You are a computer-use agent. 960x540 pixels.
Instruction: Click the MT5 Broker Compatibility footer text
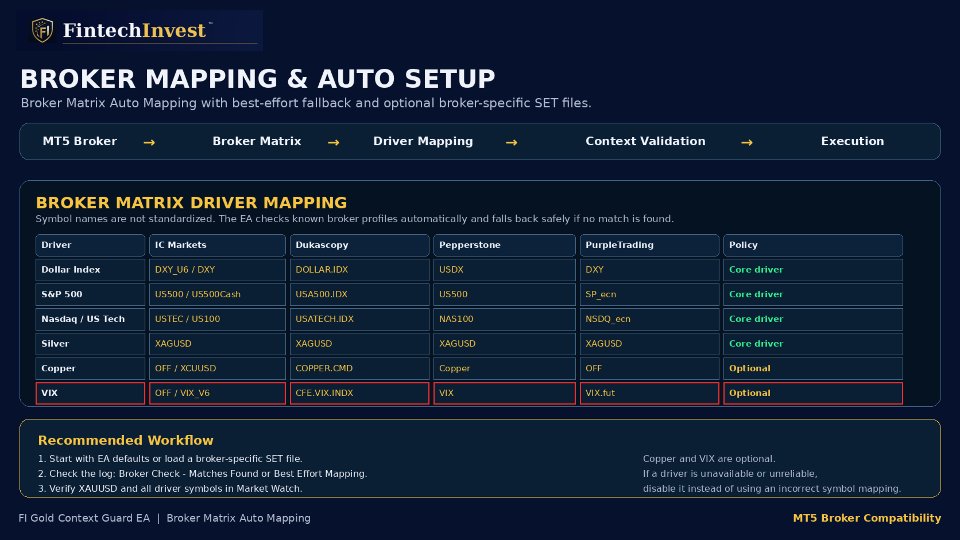[x=867, y=518]
